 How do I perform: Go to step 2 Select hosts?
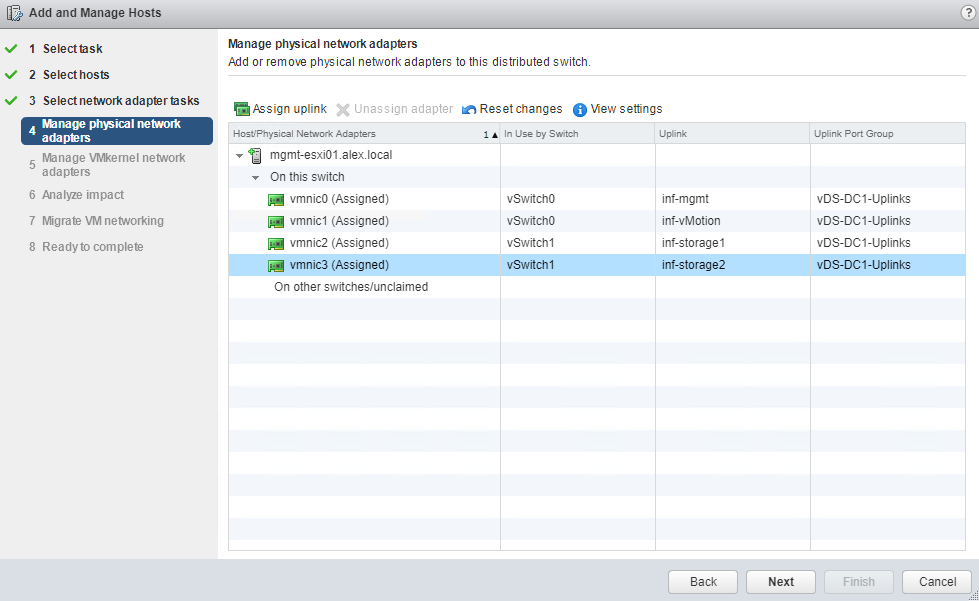[x=76, y=75]
